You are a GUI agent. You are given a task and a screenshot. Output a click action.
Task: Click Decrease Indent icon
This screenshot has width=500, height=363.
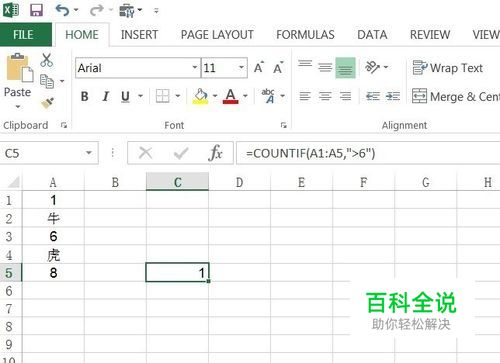[x=372, y=96]
